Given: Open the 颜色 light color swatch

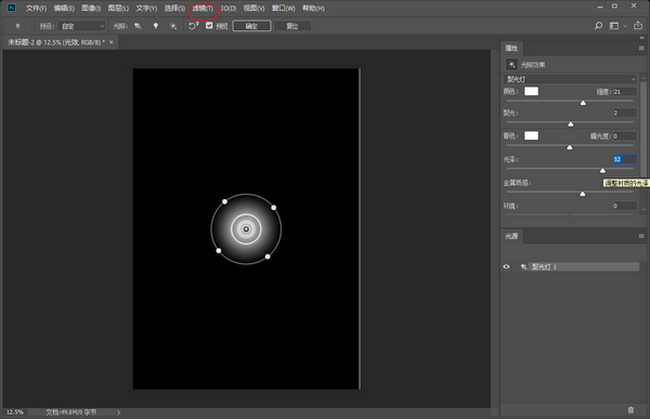Looking at the screenshot, I should [x=531, y=91].
